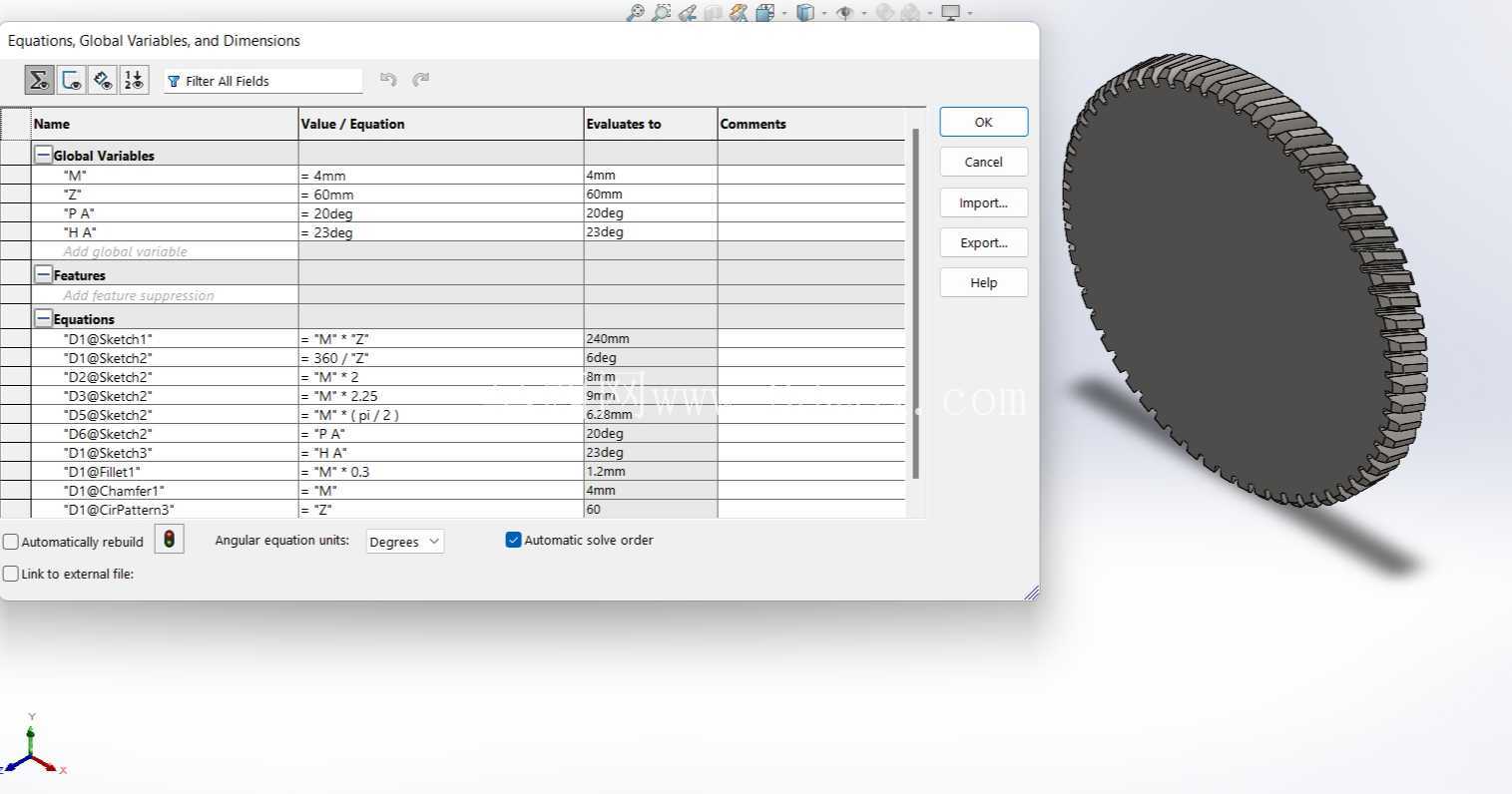The width and height of the screenshot is (1512, 794).
Task: Click the Evaluates to column header
Action: click(x=651, y=124)
